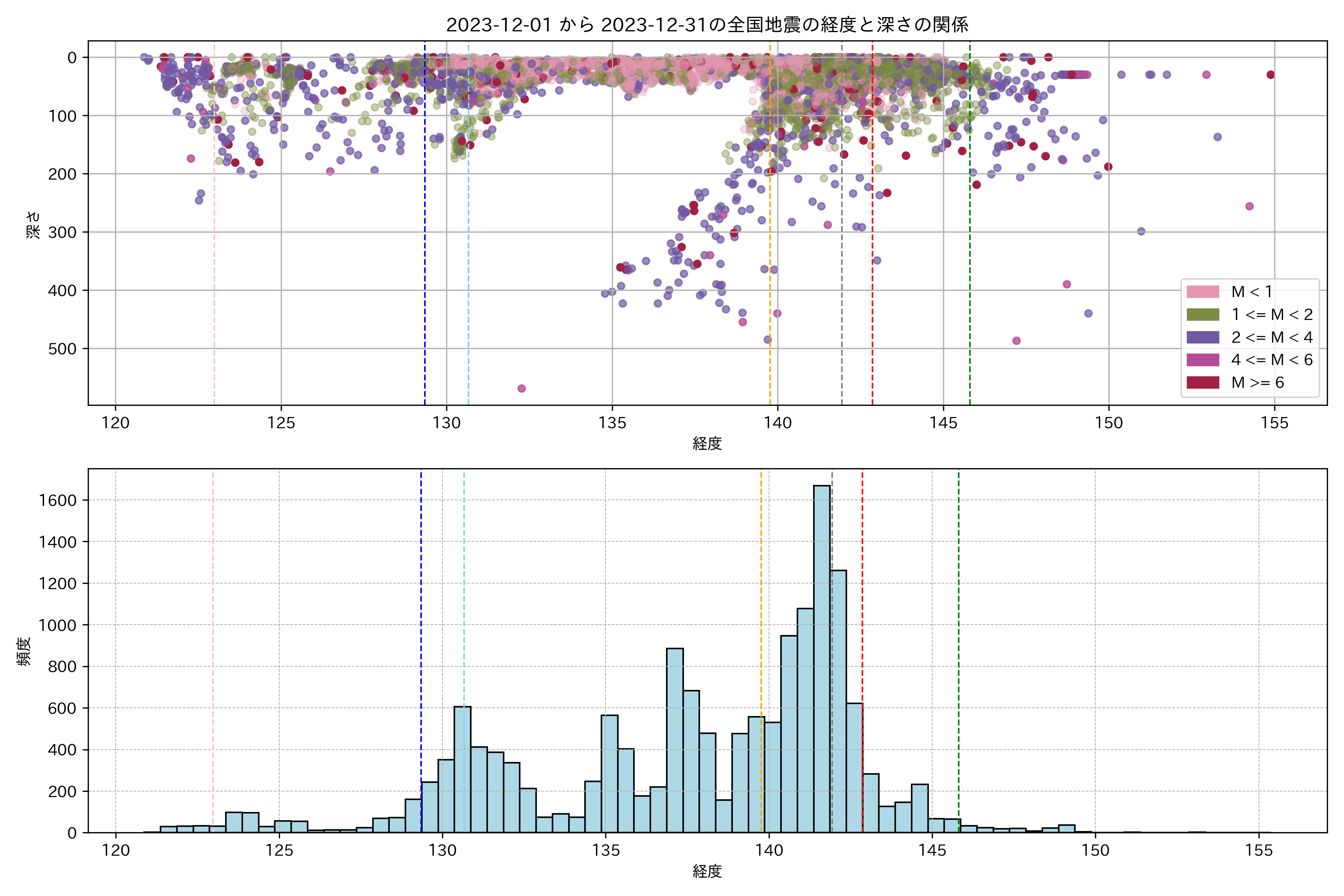Click the crimson M >= 6 legend swatch
Screen dimensions: 1344x896
coord(1202,382)
